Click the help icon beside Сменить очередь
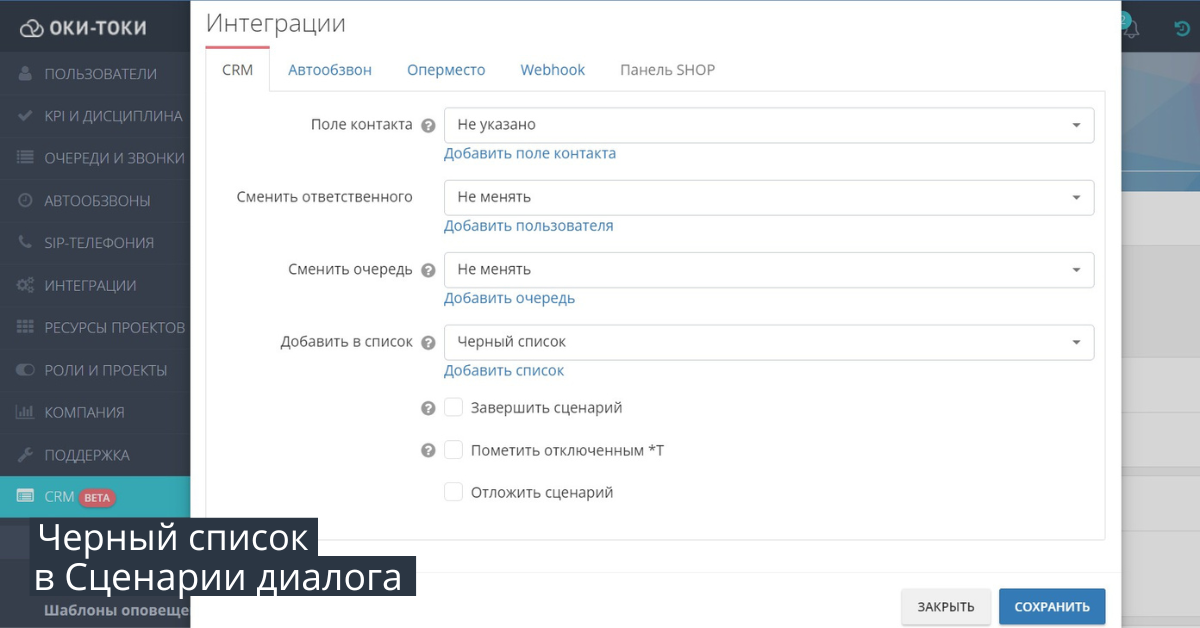This screenshot has height=628, width=1200. tap(428, 270)
